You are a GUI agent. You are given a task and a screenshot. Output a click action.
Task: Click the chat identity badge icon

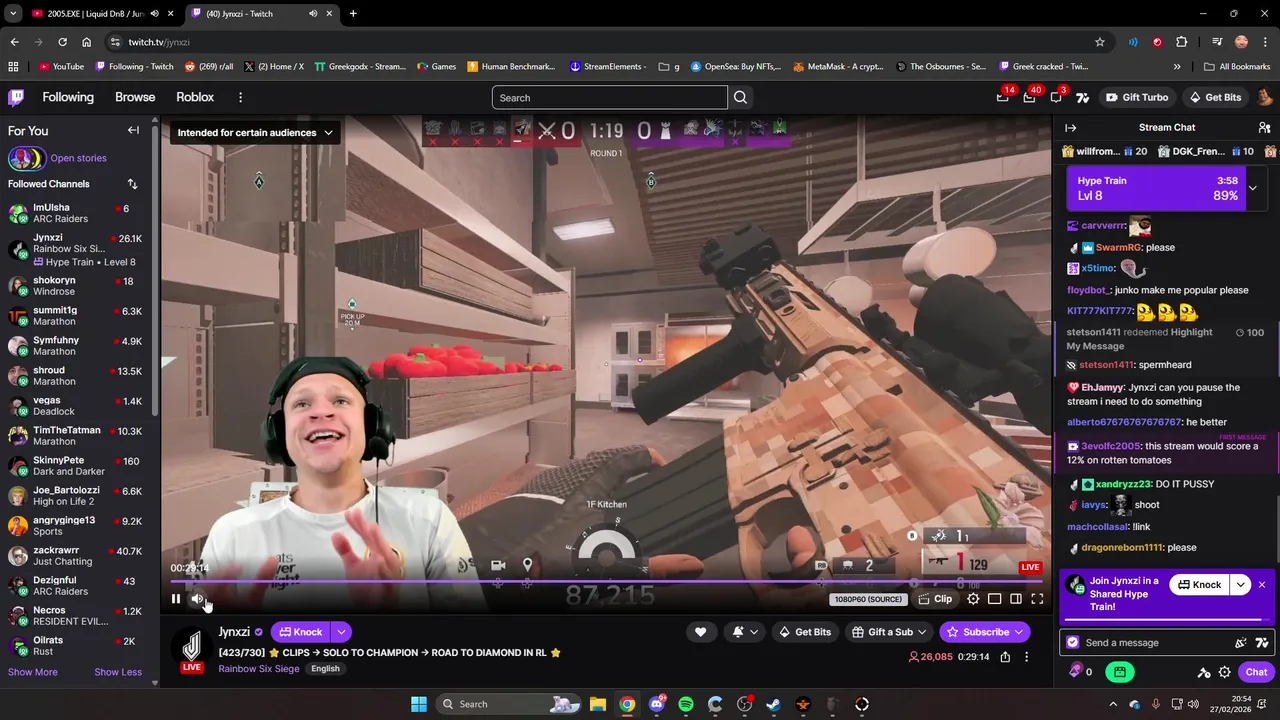1073,643
